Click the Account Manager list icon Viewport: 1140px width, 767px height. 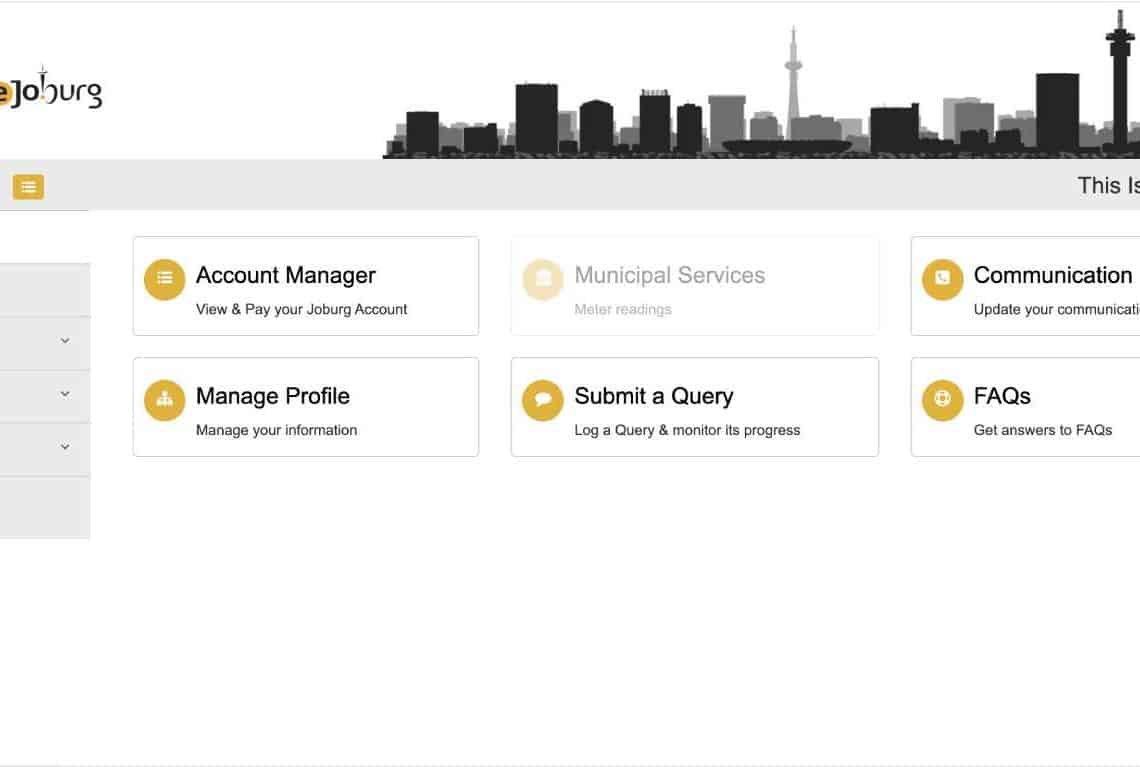click(165, 280)
